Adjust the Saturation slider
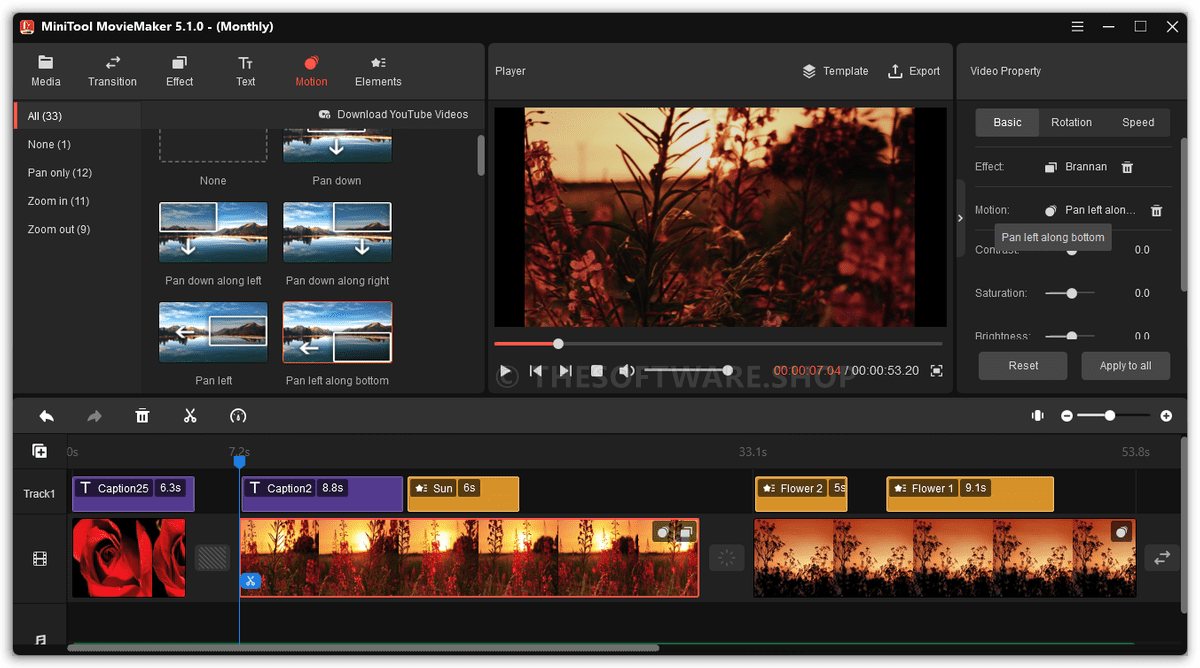Image resolution: width=1200 pixels, height=668 pixels. (x=1070, y=293)
